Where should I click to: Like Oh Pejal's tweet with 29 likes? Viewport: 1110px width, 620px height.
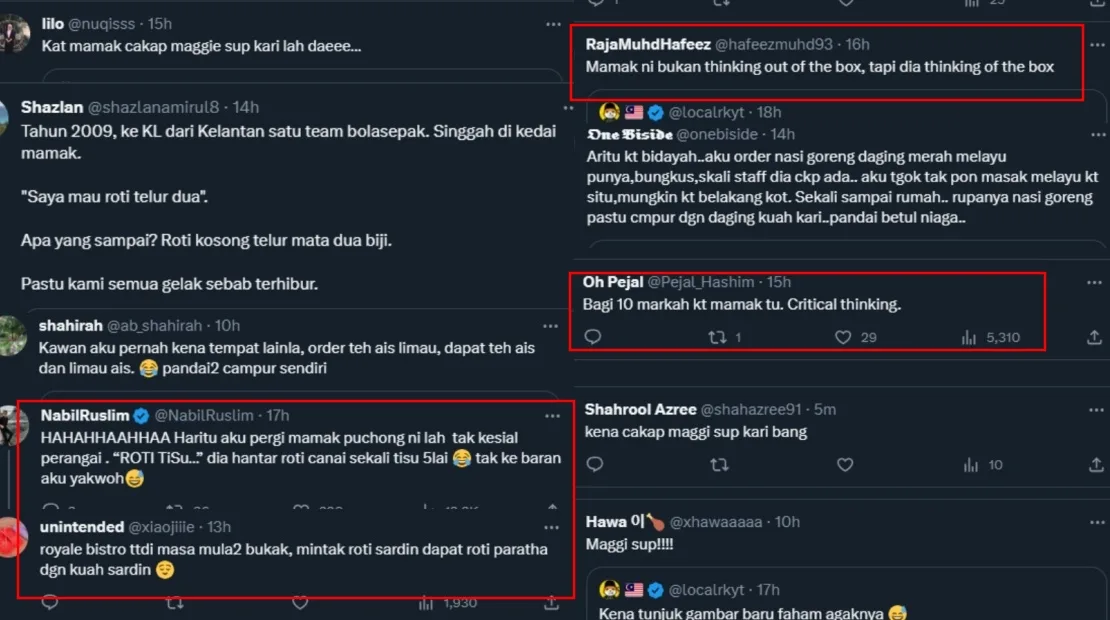coord(844,338)
